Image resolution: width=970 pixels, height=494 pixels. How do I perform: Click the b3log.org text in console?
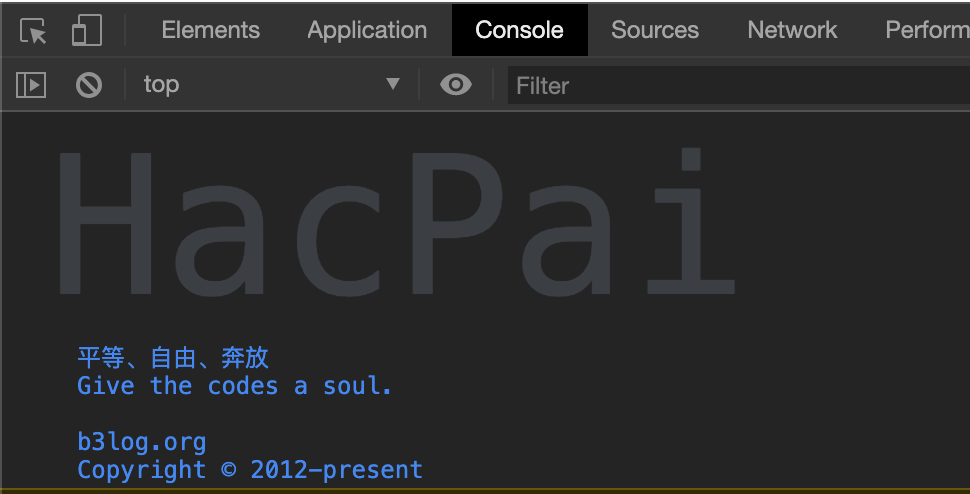coord(142,442)
